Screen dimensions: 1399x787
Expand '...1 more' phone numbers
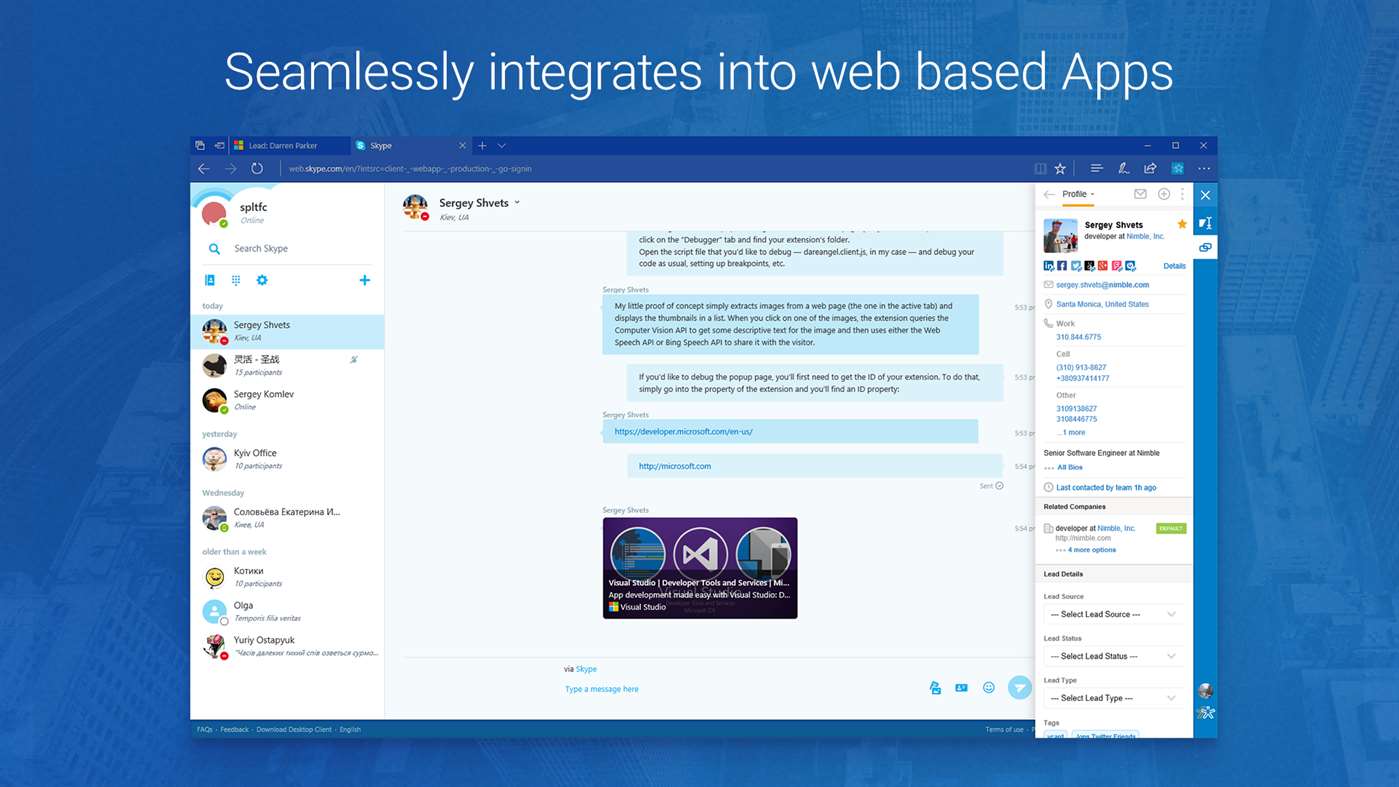(1071, 432)
